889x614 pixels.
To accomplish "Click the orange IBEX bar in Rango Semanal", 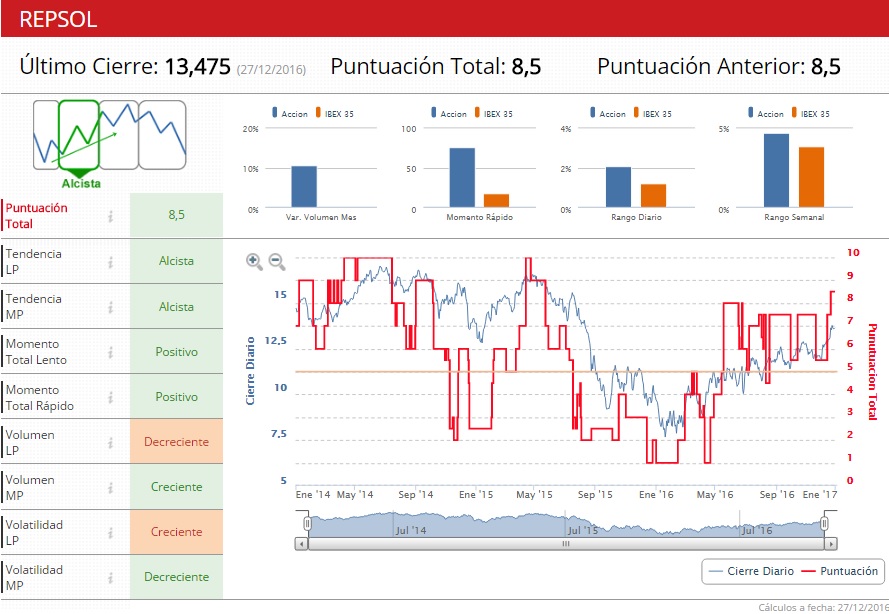I will point(811,177).
